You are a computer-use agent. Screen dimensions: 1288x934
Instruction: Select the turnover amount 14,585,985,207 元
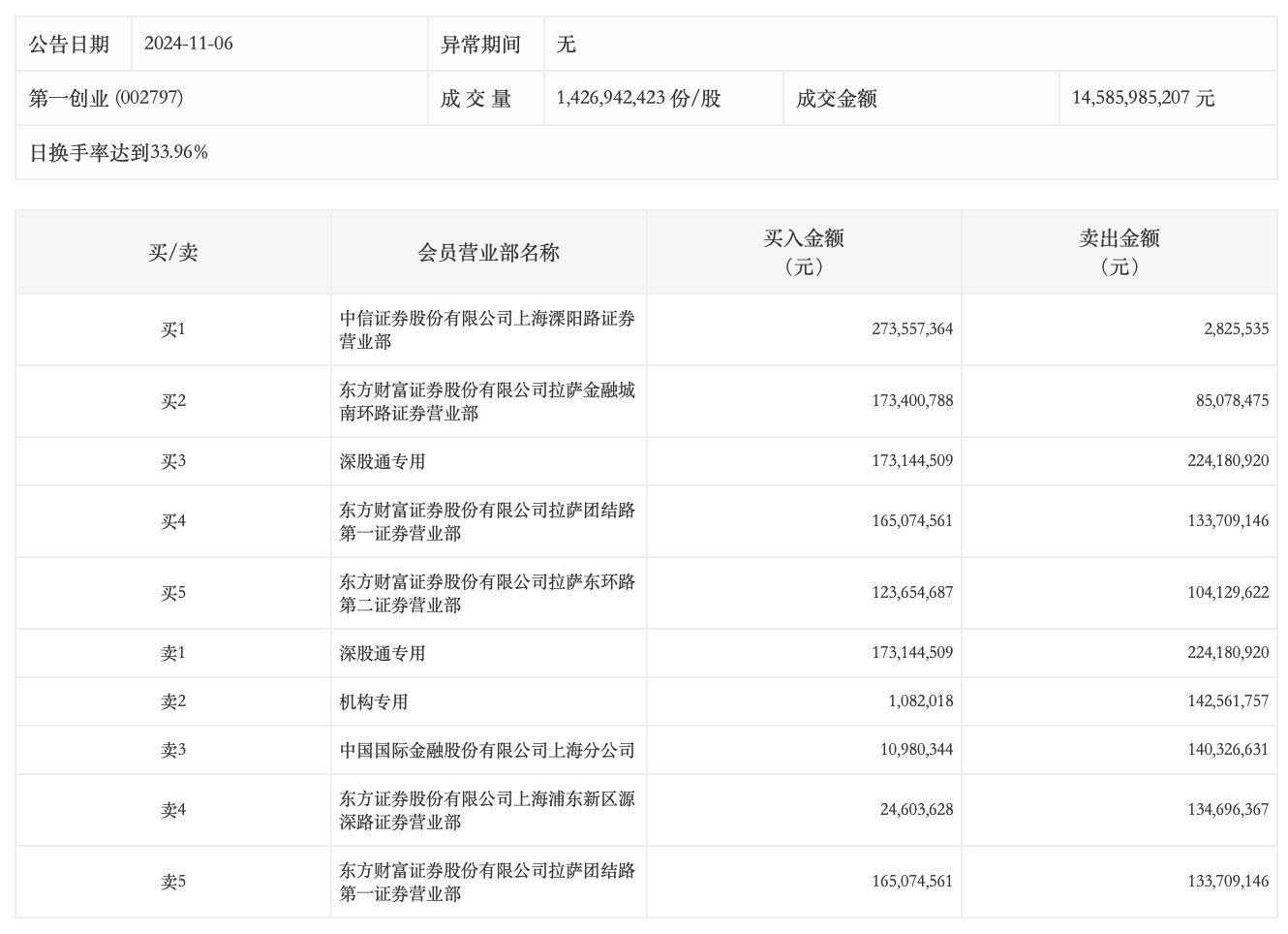tap(1143, 98)
